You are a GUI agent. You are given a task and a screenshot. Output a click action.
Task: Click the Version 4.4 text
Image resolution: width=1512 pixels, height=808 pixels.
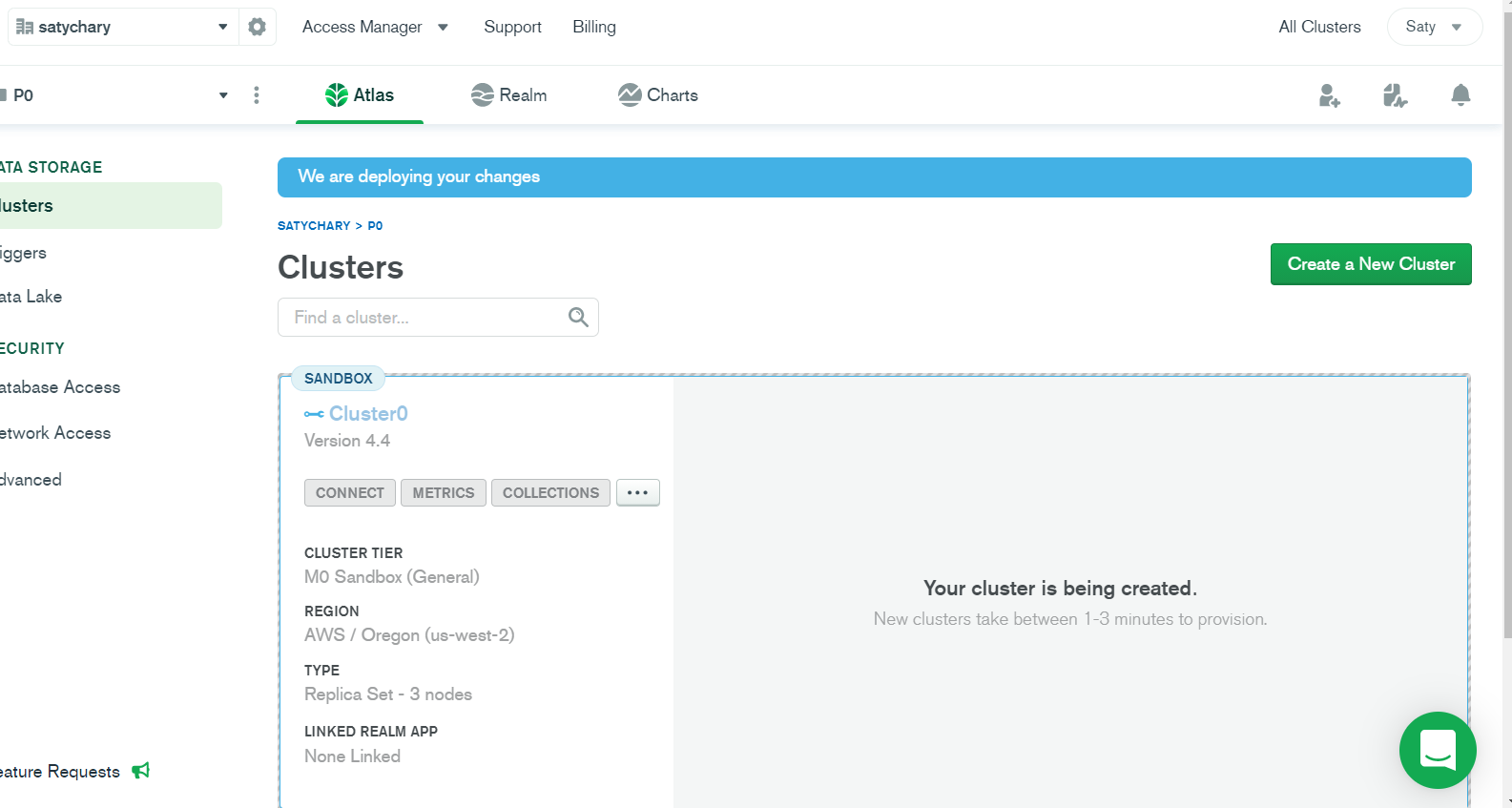pyautogui.click(x=347, y=441)
